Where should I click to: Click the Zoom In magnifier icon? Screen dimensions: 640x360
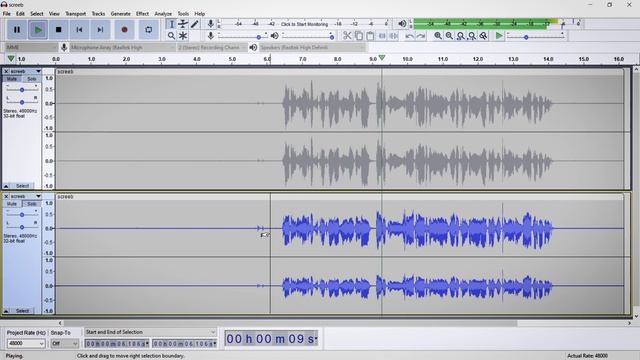pos(438,36)
